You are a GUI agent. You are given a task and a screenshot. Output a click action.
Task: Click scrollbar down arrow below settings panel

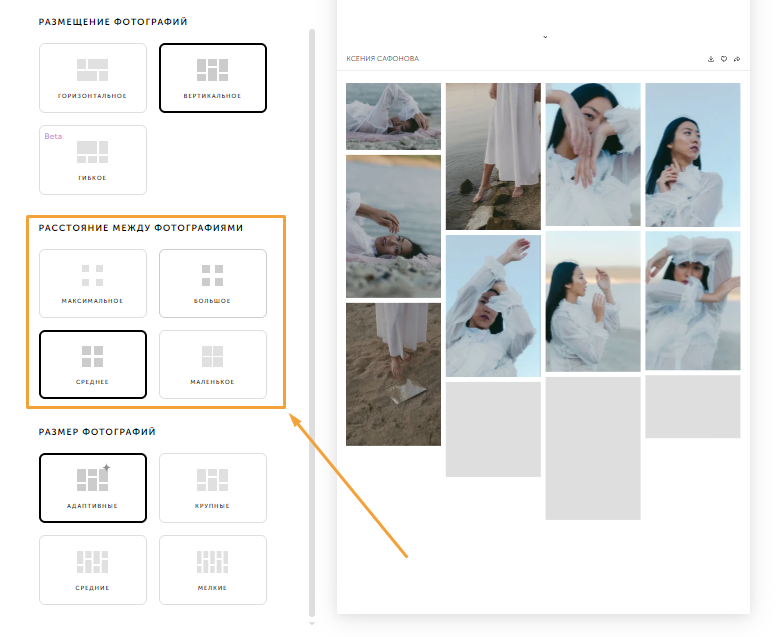[x=312, y=624]
